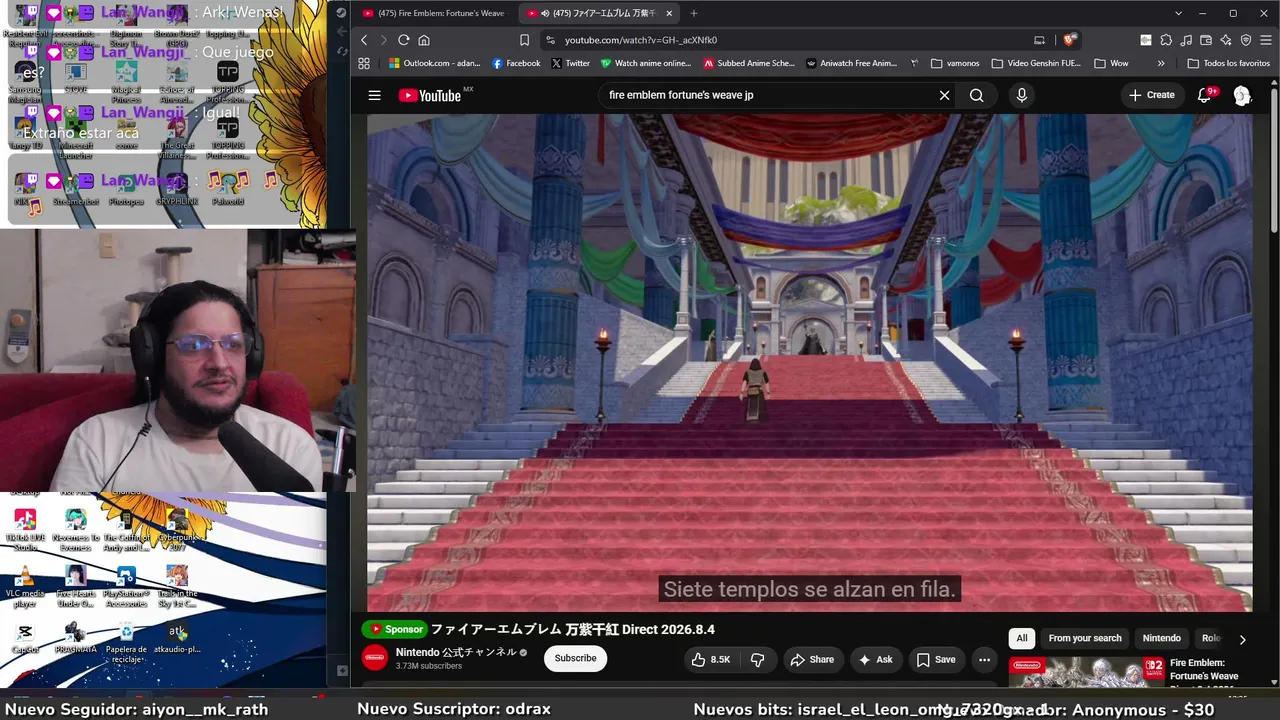Switch to the Fire Emblem: Fortune's Weave tab
Screen dimensions: 1280x720
tap(433, 13)
